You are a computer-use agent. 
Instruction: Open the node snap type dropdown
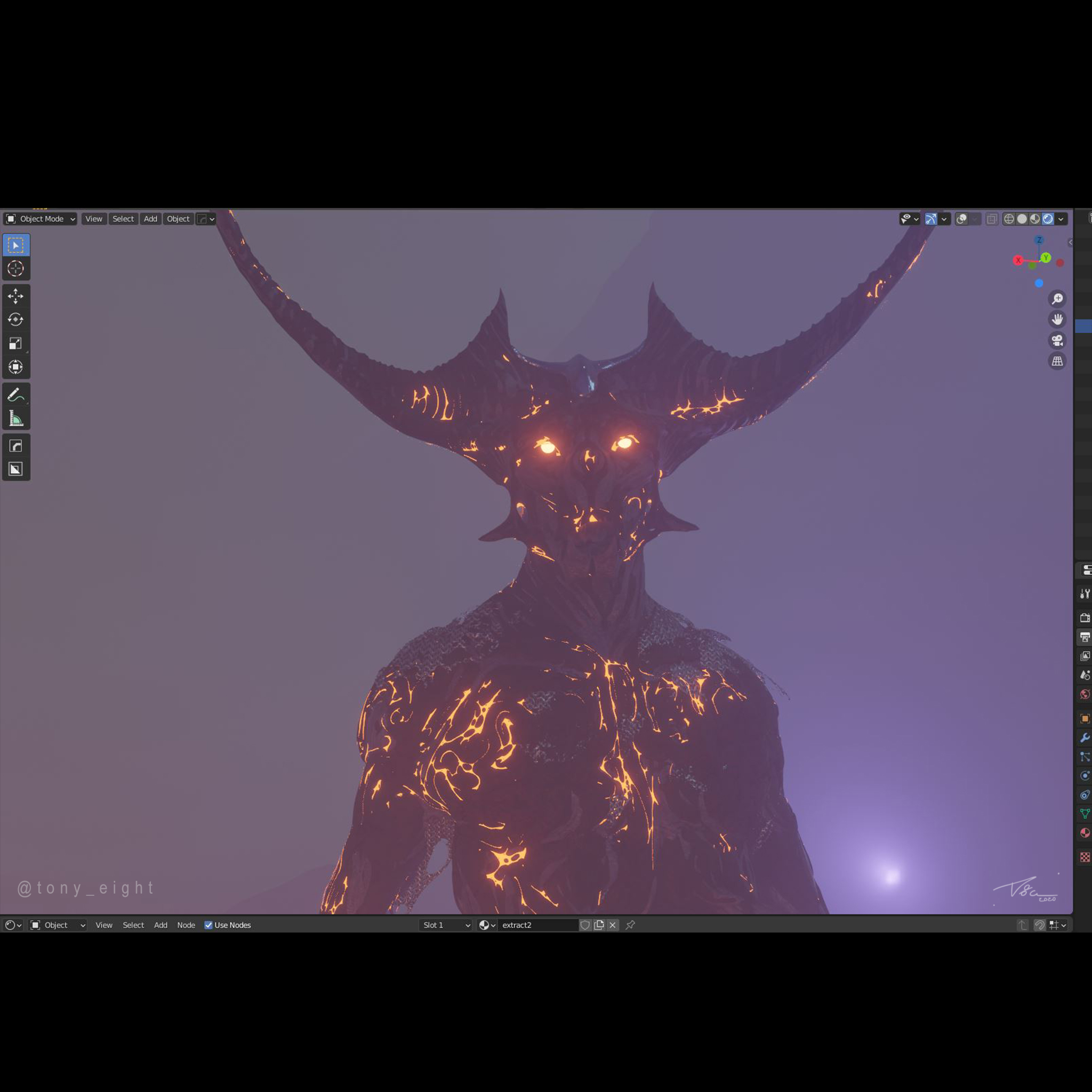[x=1058, y=925]
